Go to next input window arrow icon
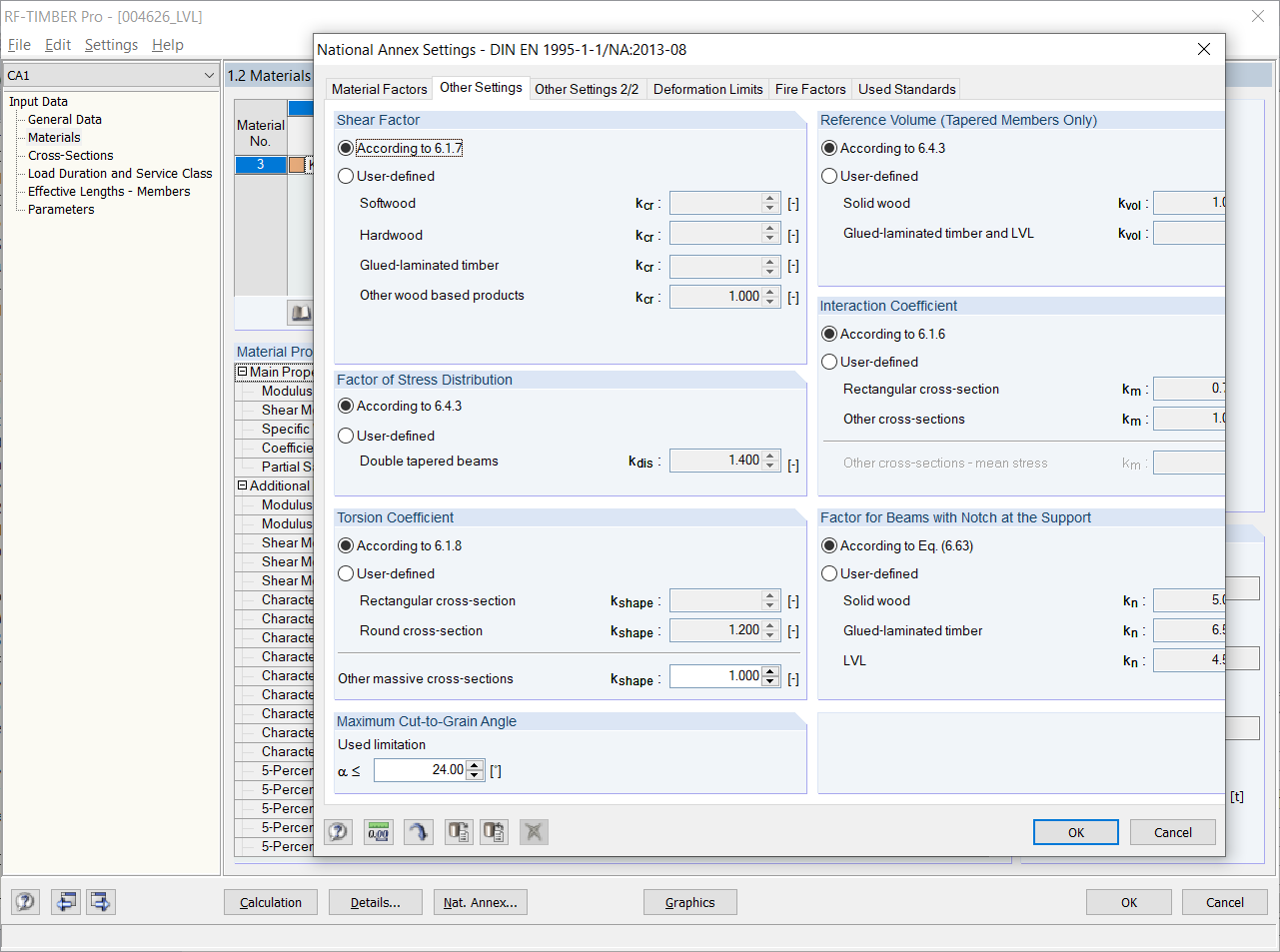 pyautogui.click(x=101, y=902)
